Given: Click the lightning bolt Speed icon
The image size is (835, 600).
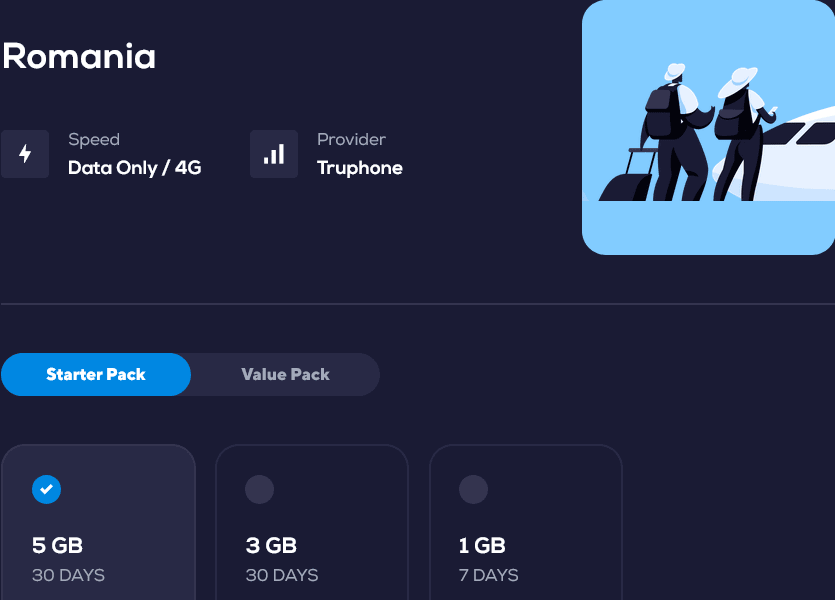Looking at the screenshot, I should (x=25, y=154).
